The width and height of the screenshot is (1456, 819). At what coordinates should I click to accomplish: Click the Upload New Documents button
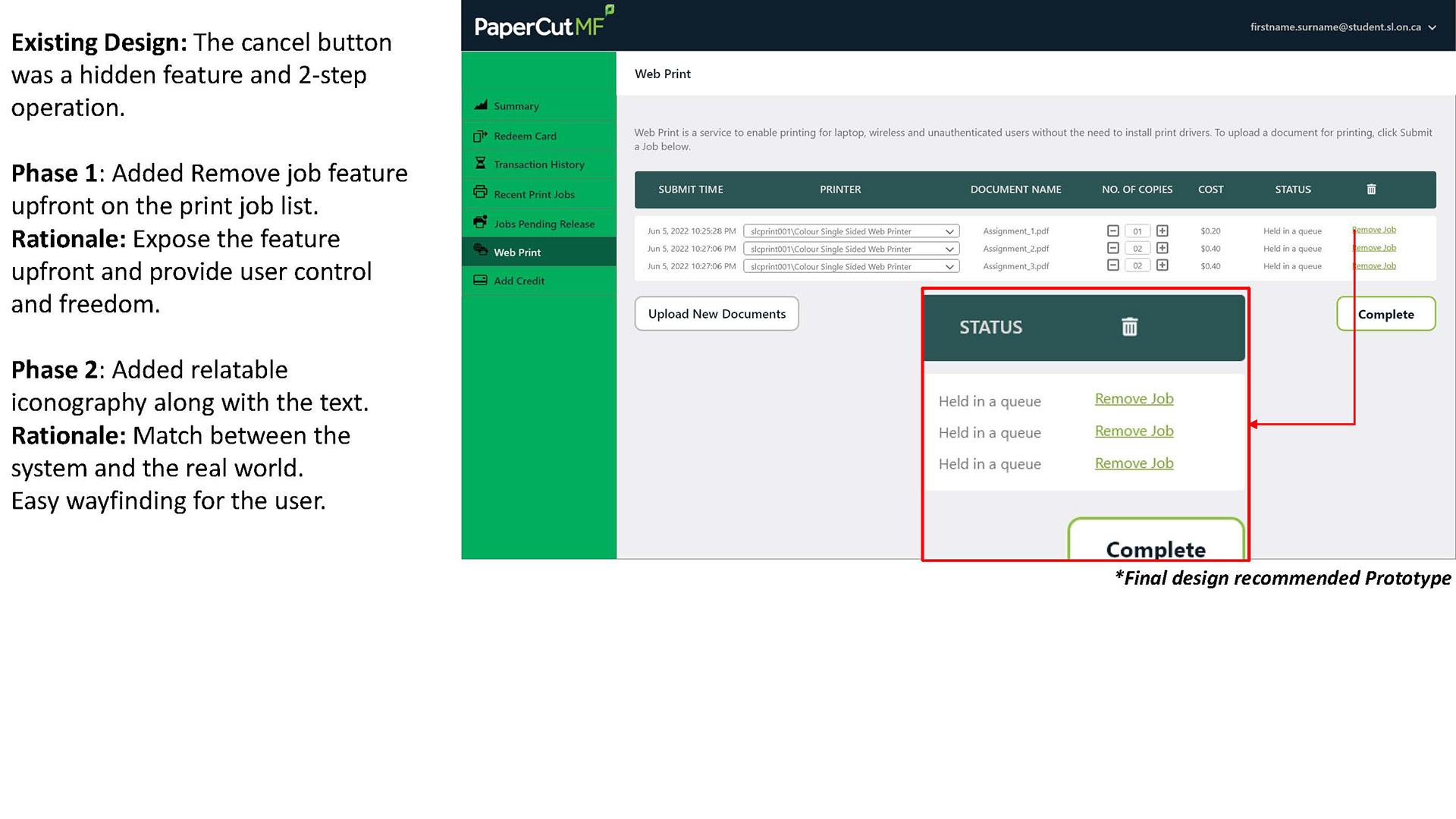pos(717,314)
